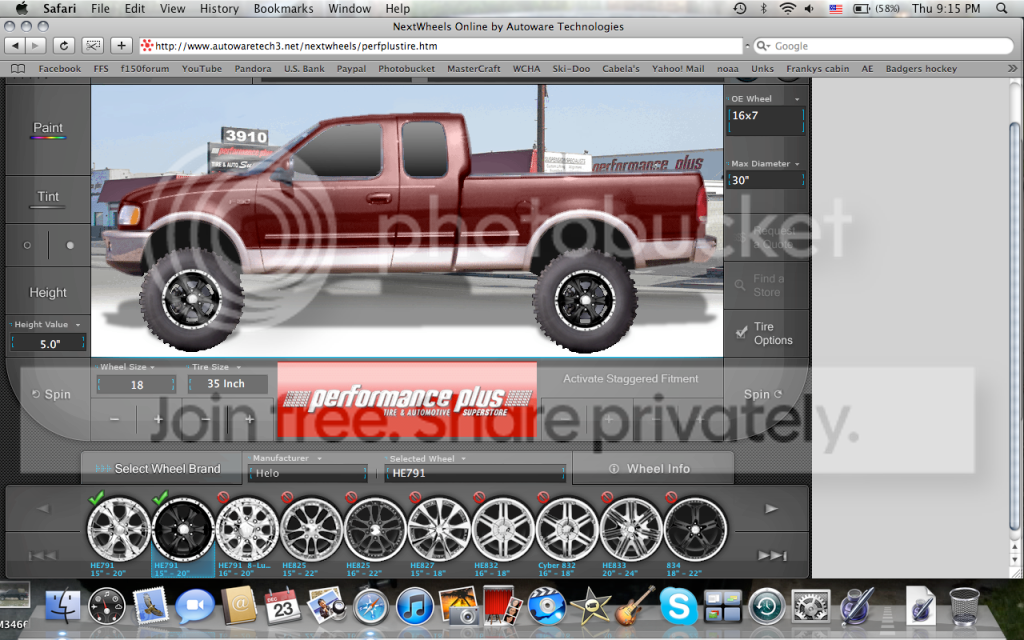Screen dimensions: 1024x640
Task: Click the Tint button
Action: click(48, 198)
